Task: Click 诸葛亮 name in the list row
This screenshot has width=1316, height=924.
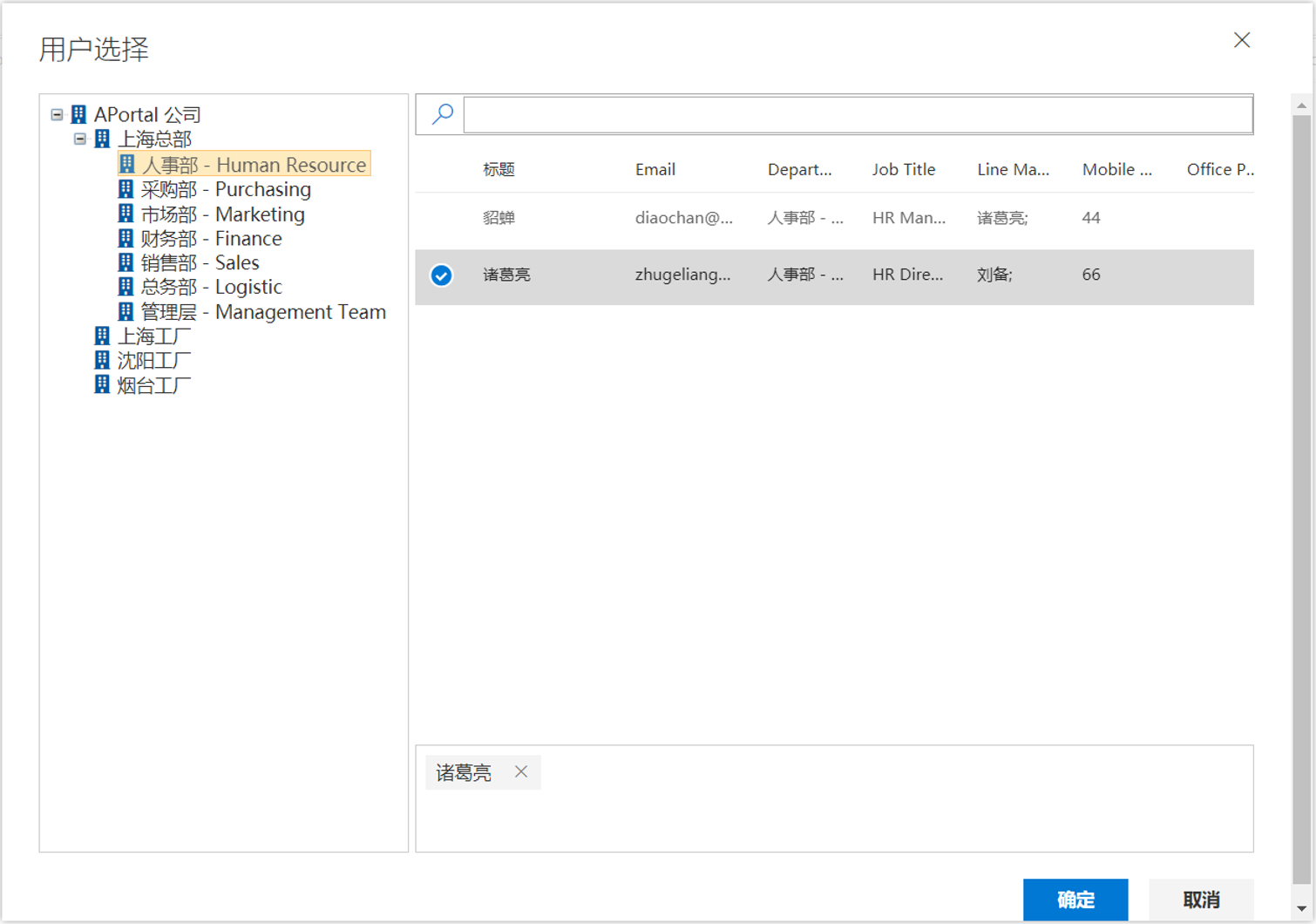Action: point(506,275)
